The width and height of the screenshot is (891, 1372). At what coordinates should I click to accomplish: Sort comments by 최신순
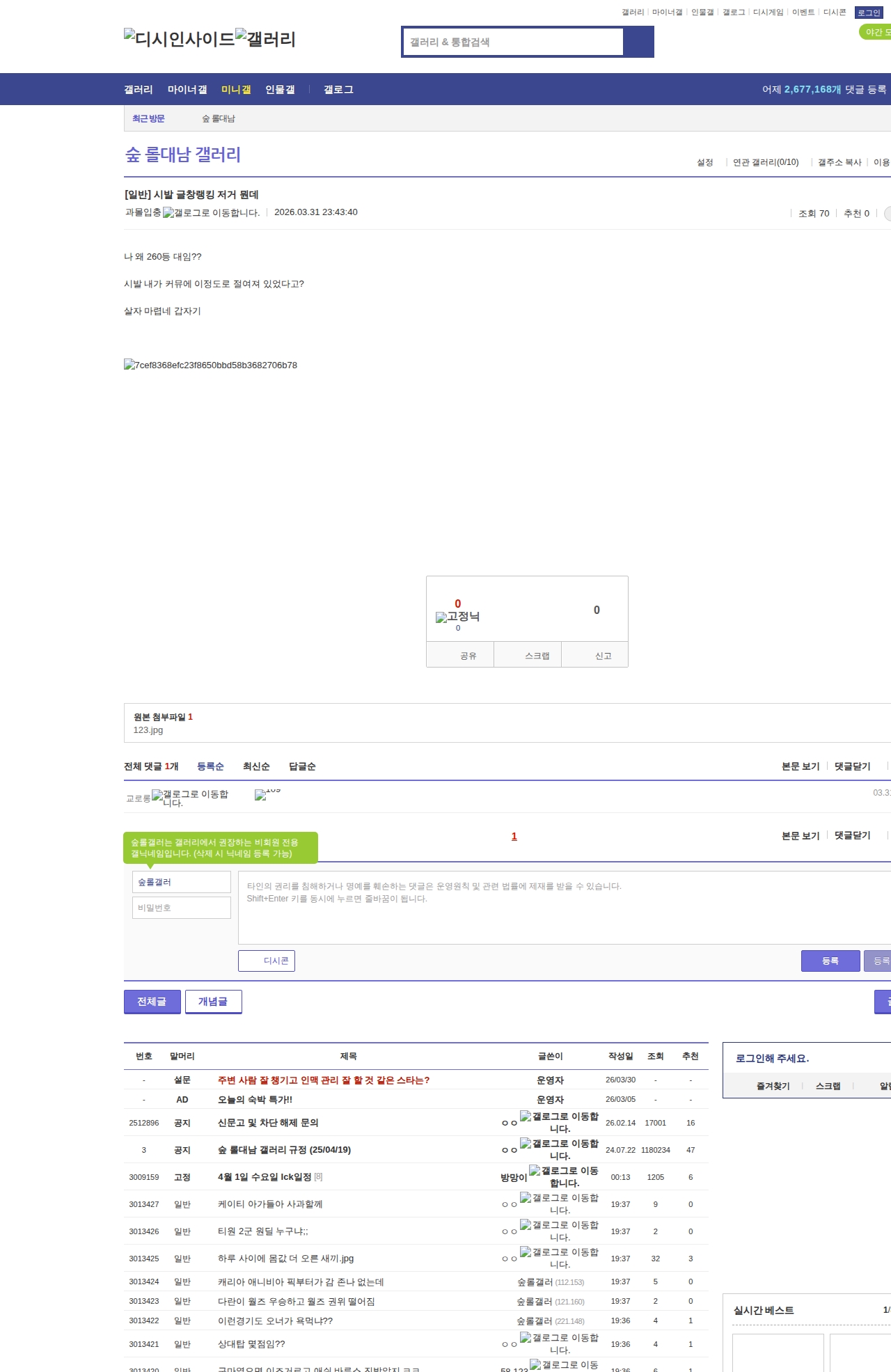(x=256, y=766)
